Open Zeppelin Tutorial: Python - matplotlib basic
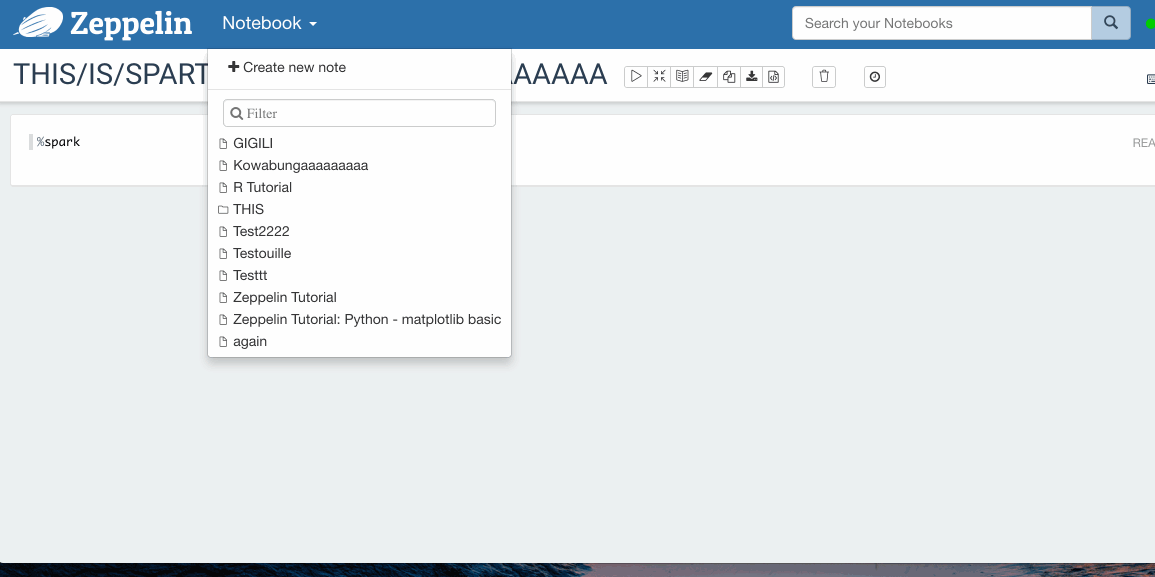The height and width of the screenshot is (577, 1155). 367,320
